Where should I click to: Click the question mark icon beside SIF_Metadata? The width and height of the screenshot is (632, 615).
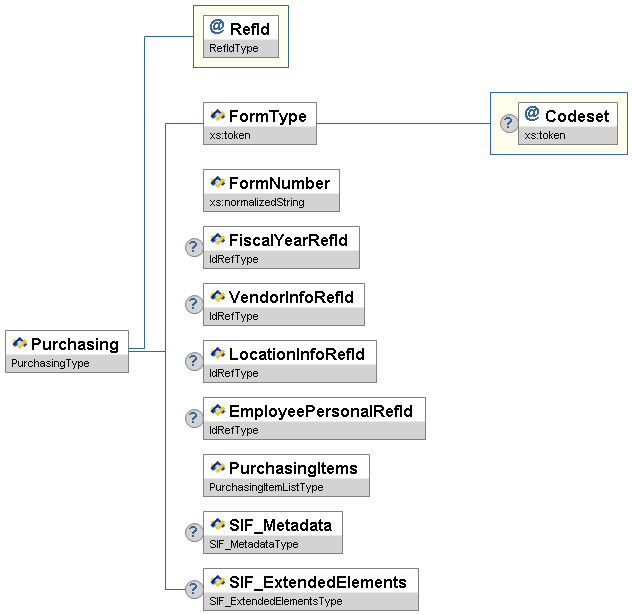coord(194,532)
